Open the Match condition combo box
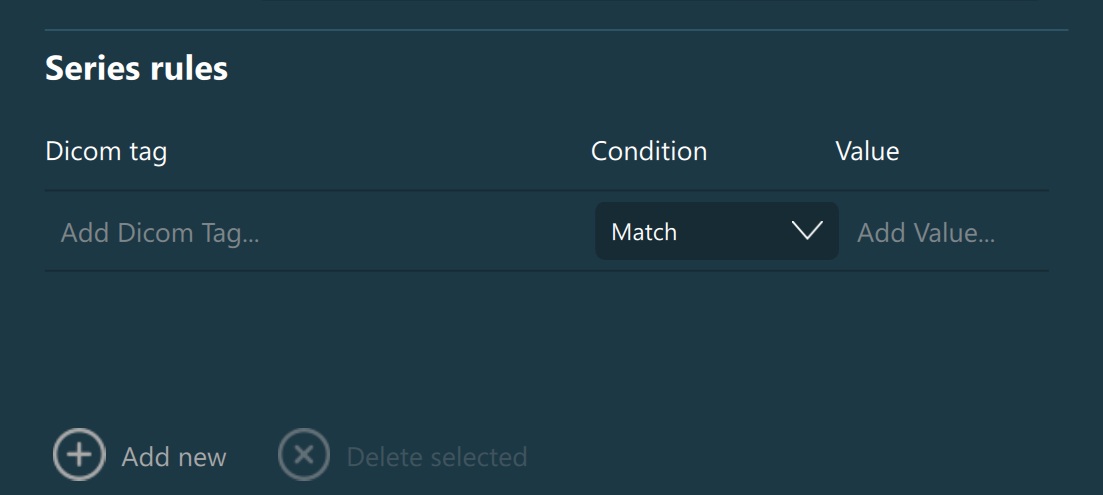The height and width of the screenshot is (495, 1103). tap(716, 232)
